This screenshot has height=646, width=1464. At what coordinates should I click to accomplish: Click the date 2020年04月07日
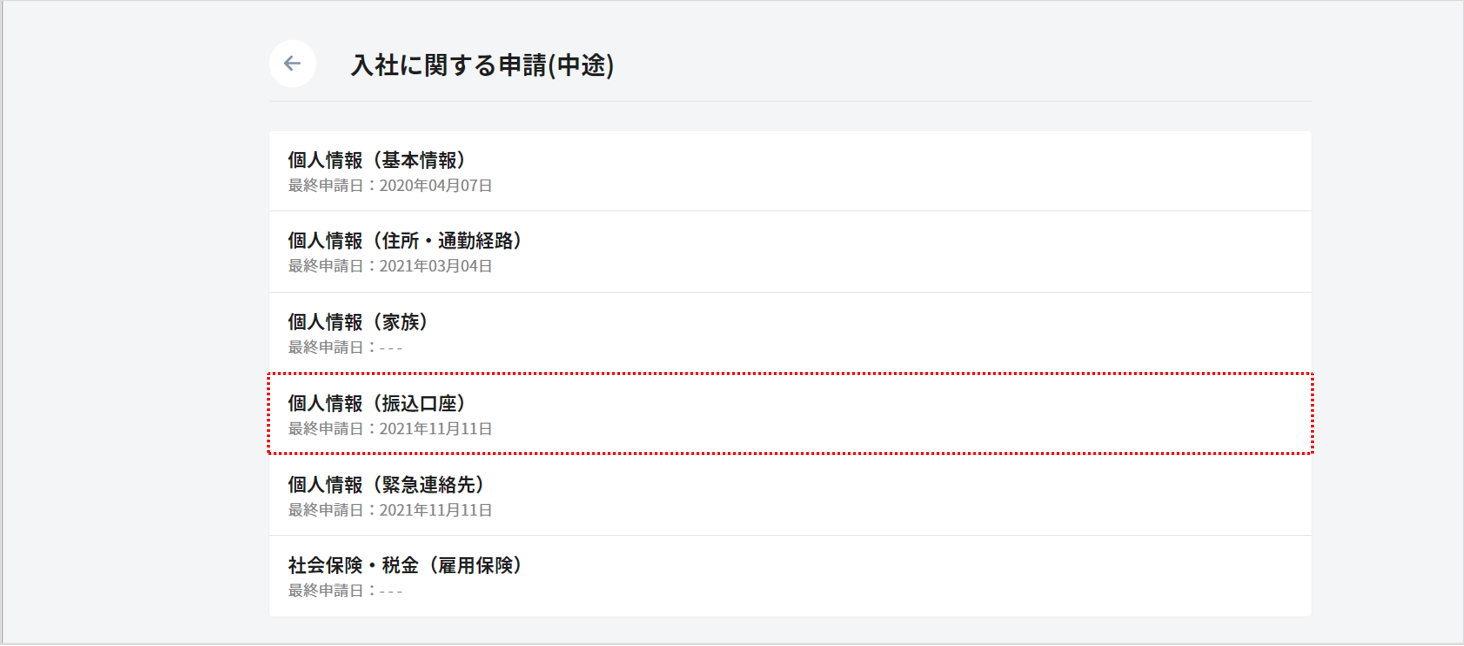click(436, 185)
